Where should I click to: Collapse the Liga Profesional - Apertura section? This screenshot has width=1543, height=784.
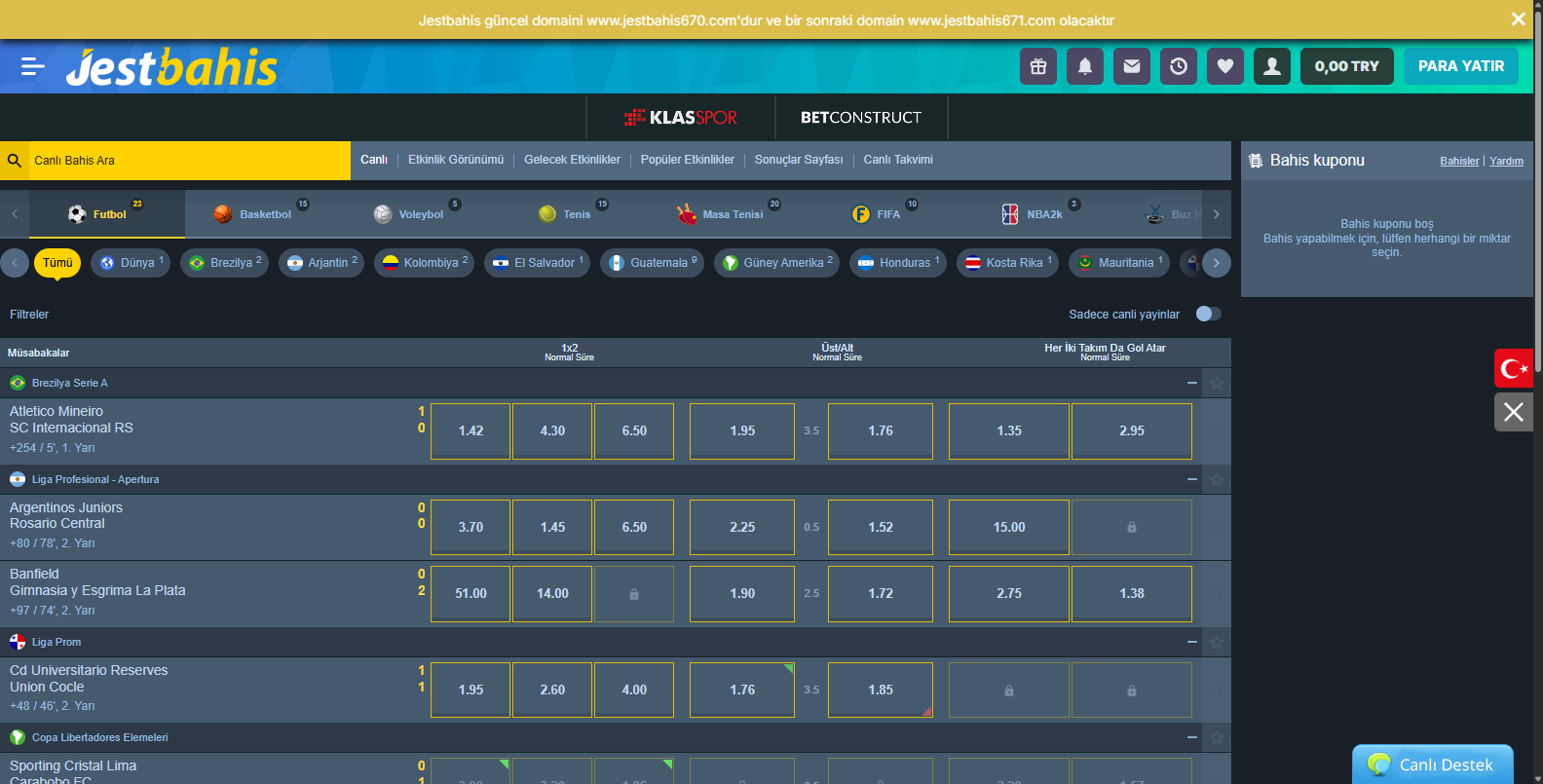(x=1191, y=479)
